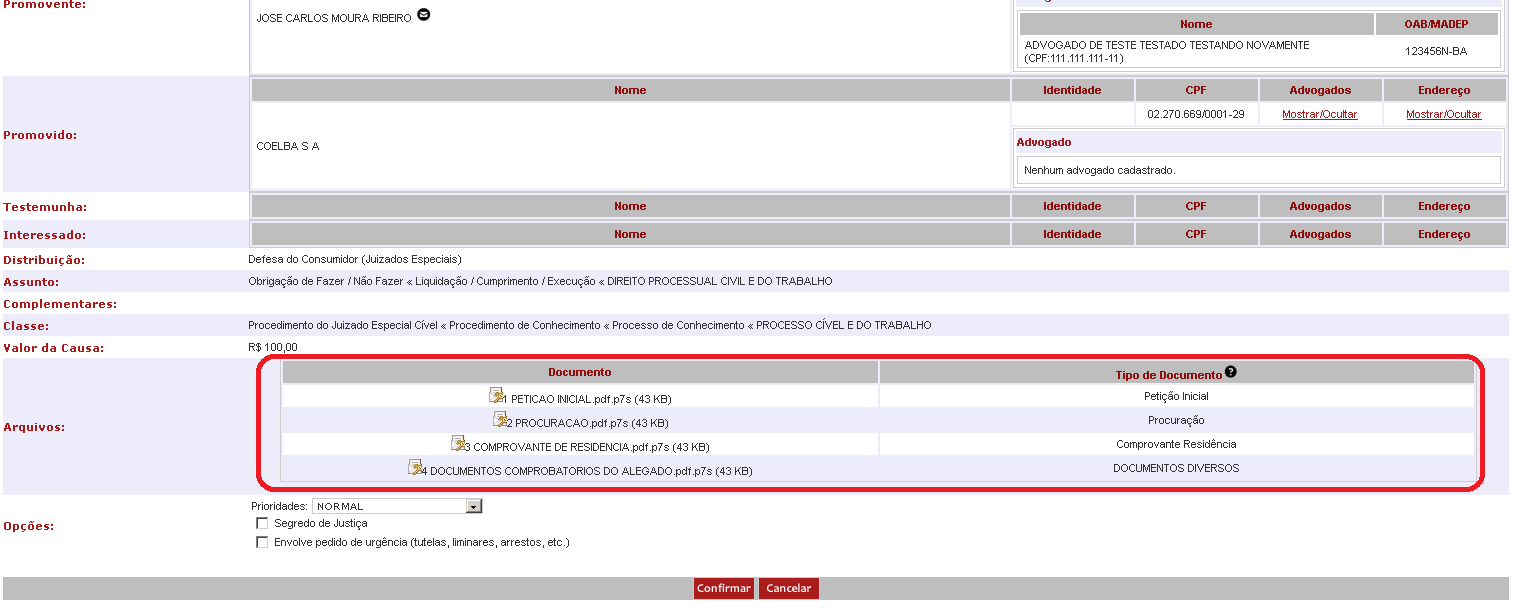
Task: Toggle Mostrar/Ocultar under Advogados for COELBA
Action: tap(1319, 114)
